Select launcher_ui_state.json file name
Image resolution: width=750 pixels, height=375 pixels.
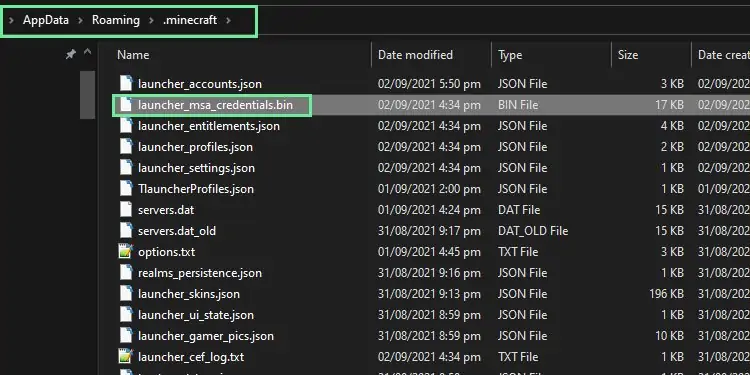pos(196,315)
